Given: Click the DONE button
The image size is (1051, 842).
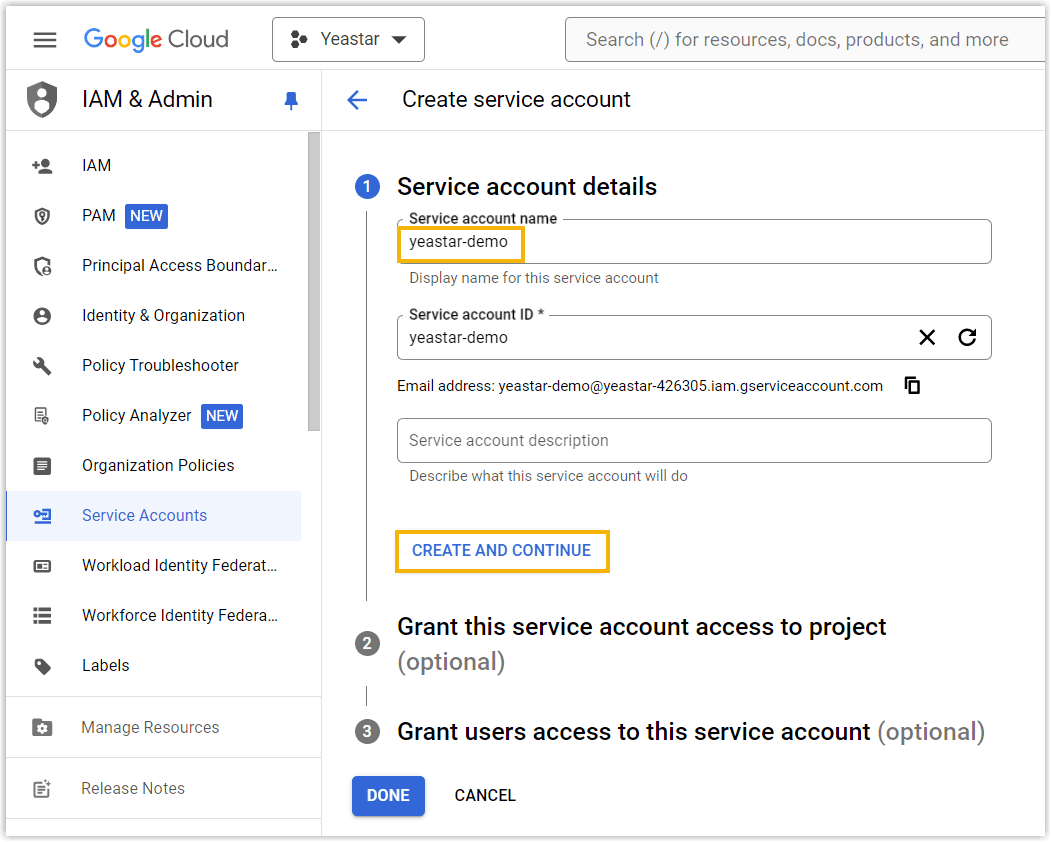Looking at the screenshot, I should pyautogui.click(x=388, y=795).
